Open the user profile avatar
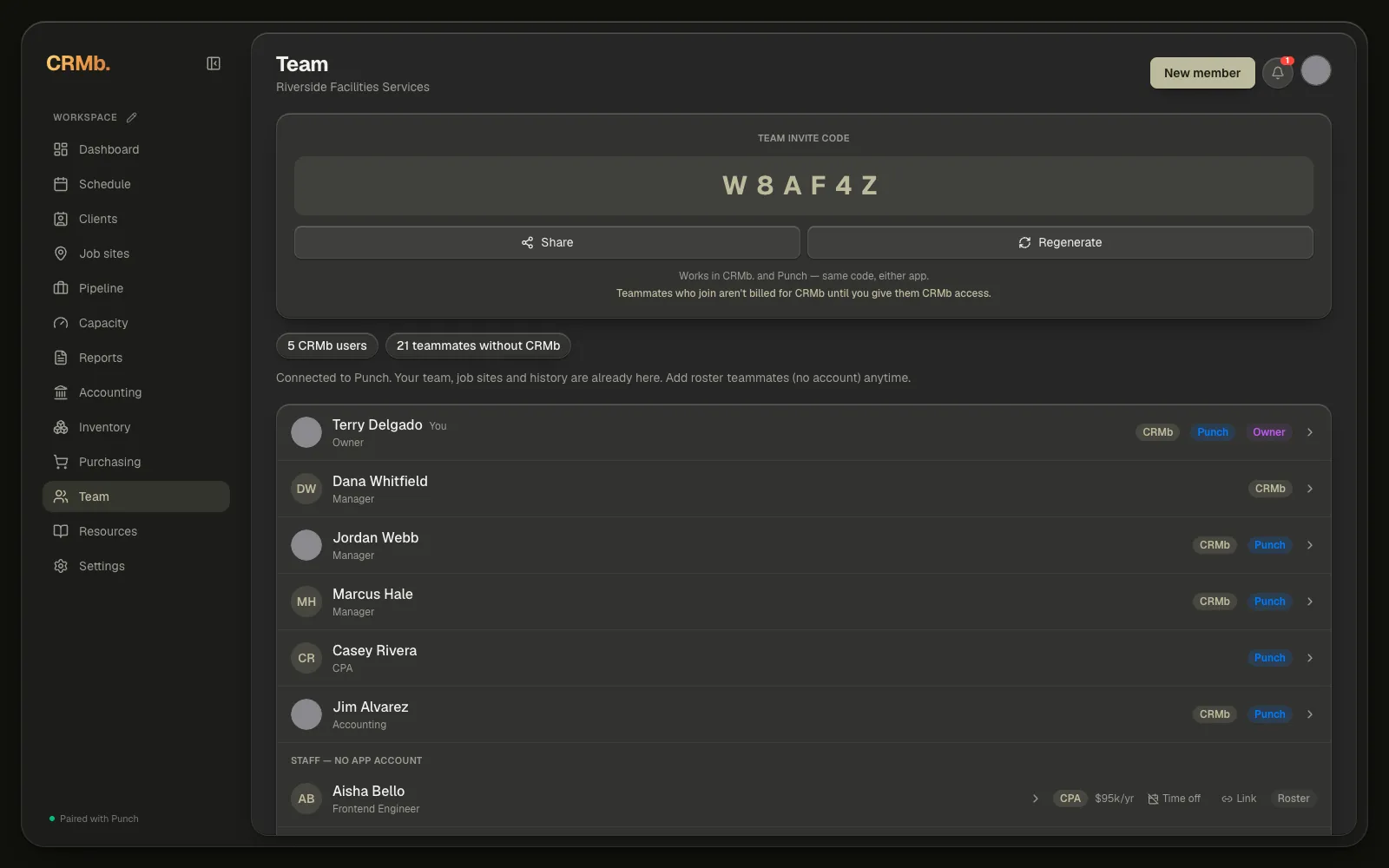This screenshot has width=1389, height=868. [1316, 70]
